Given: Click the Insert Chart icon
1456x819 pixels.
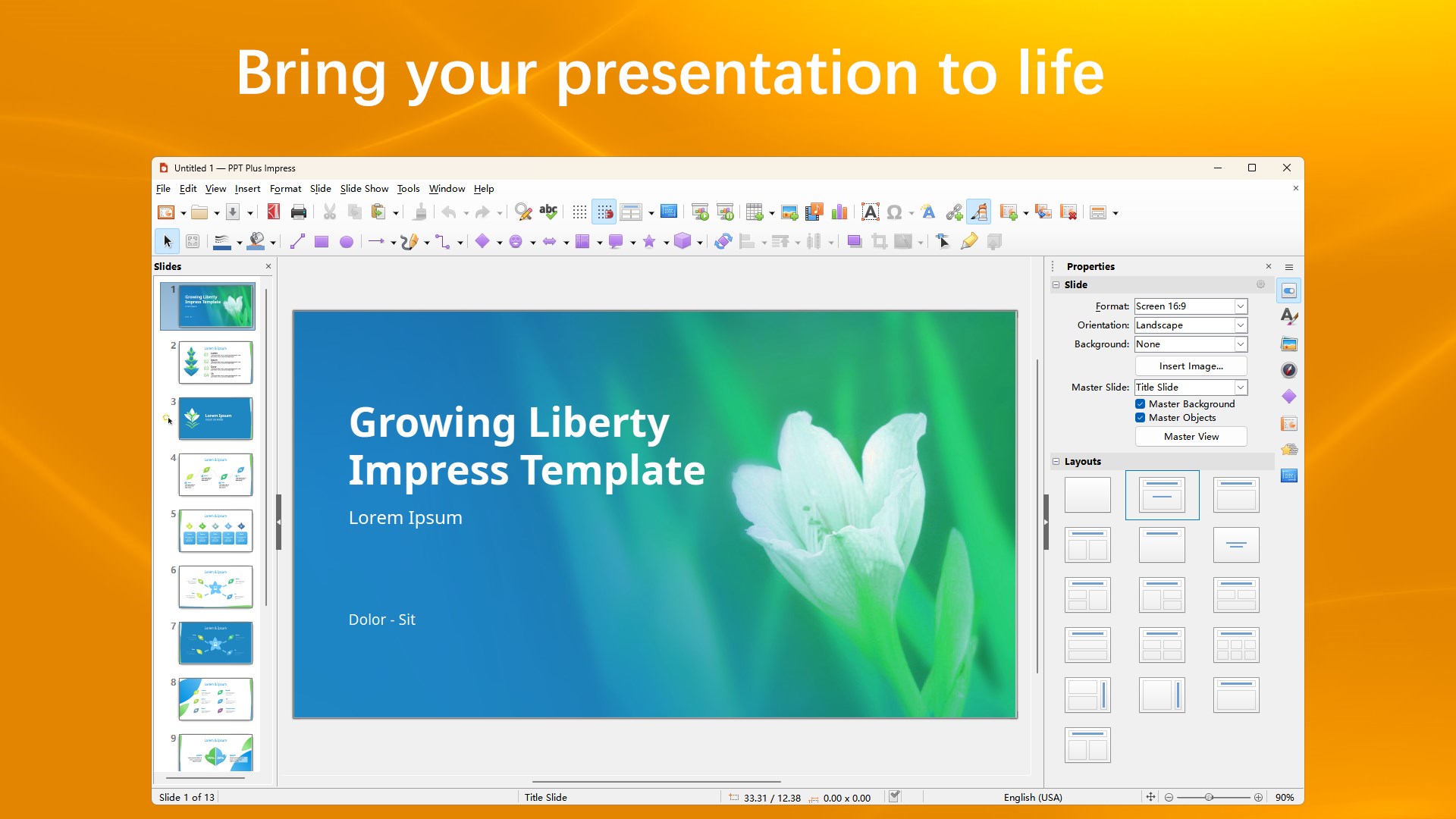Looking at the screenshot, I should [839, 212].
